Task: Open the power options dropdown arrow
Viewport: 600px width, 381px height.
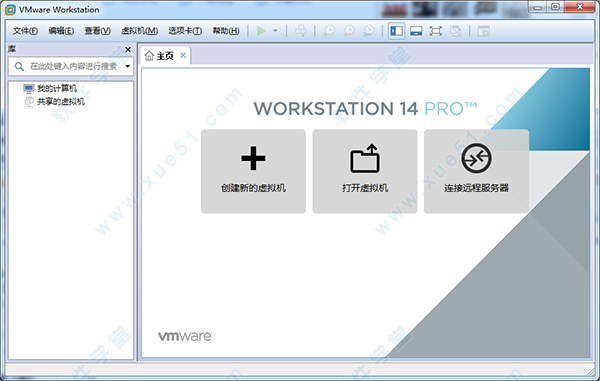Action: click(x=275, y=31)
